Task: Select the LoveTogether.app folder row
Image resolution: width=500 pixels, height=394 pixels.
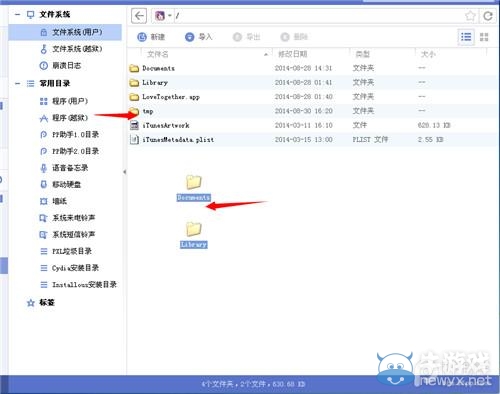Action: pyautogui.click(x=313, y=97)
